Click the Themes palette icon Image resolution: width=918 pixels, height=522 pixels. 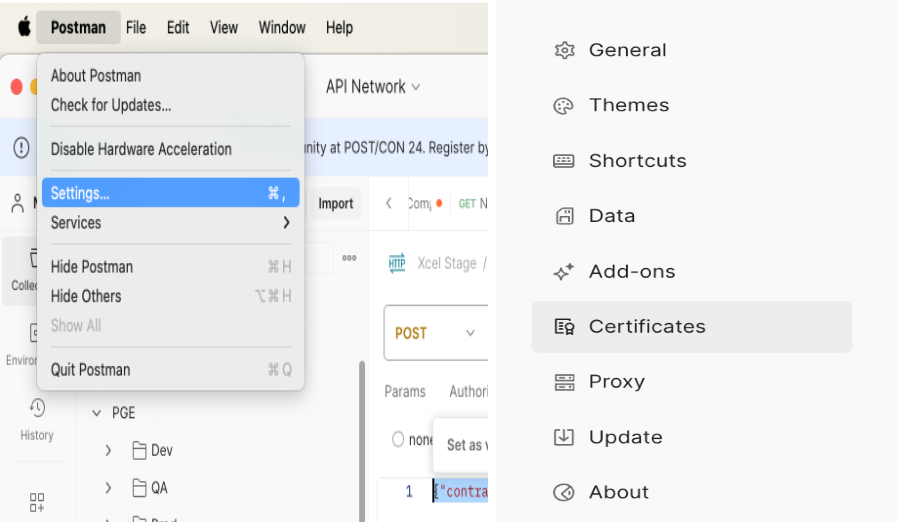pos(563,106)
